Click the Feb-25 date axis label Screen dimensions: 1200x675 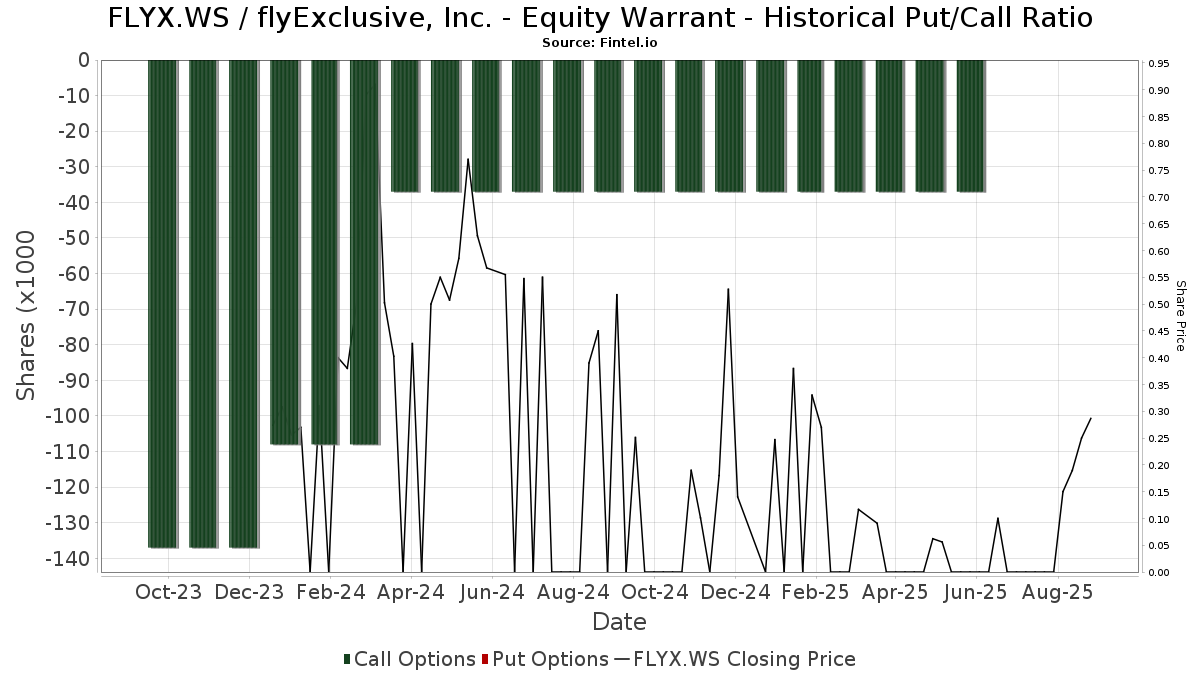pos(815,592)
